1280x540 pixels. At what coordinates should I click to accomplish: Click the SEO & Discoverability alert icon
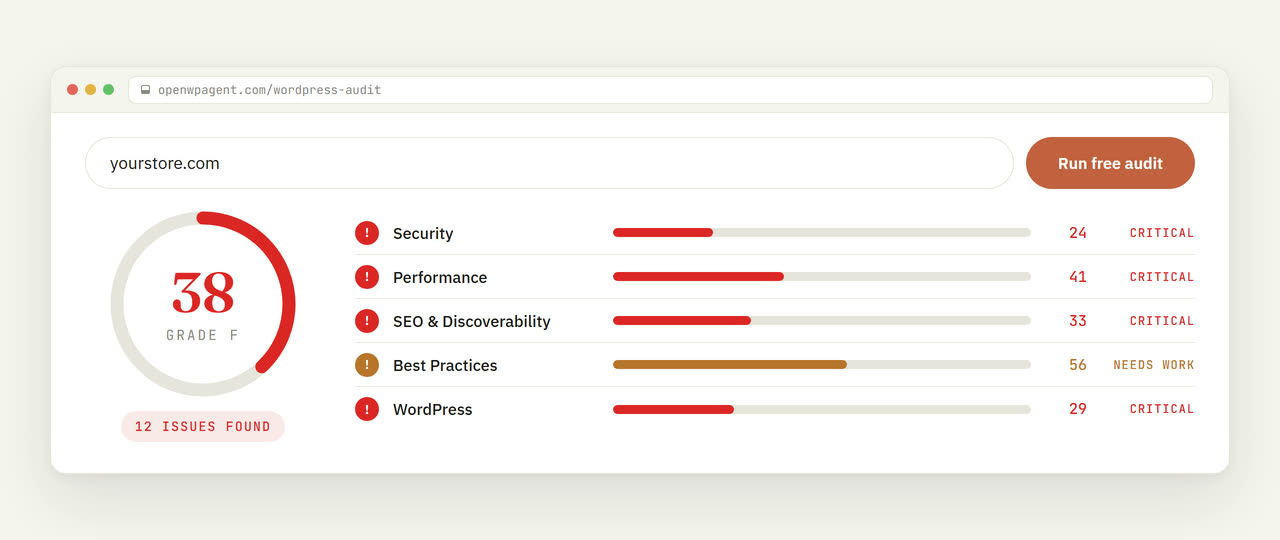click(x=367, y=321)
